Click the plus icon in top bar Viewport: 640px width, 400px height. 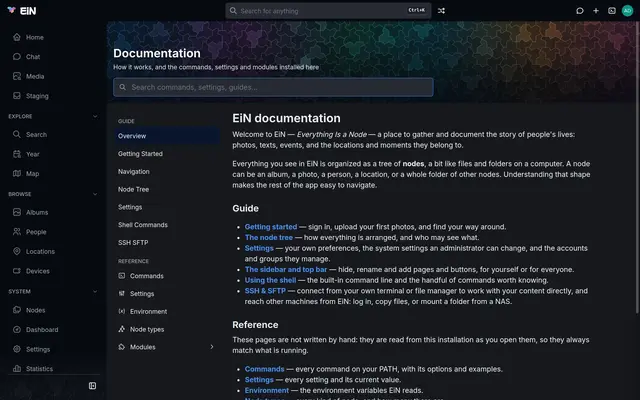click(x=596, y=11)
